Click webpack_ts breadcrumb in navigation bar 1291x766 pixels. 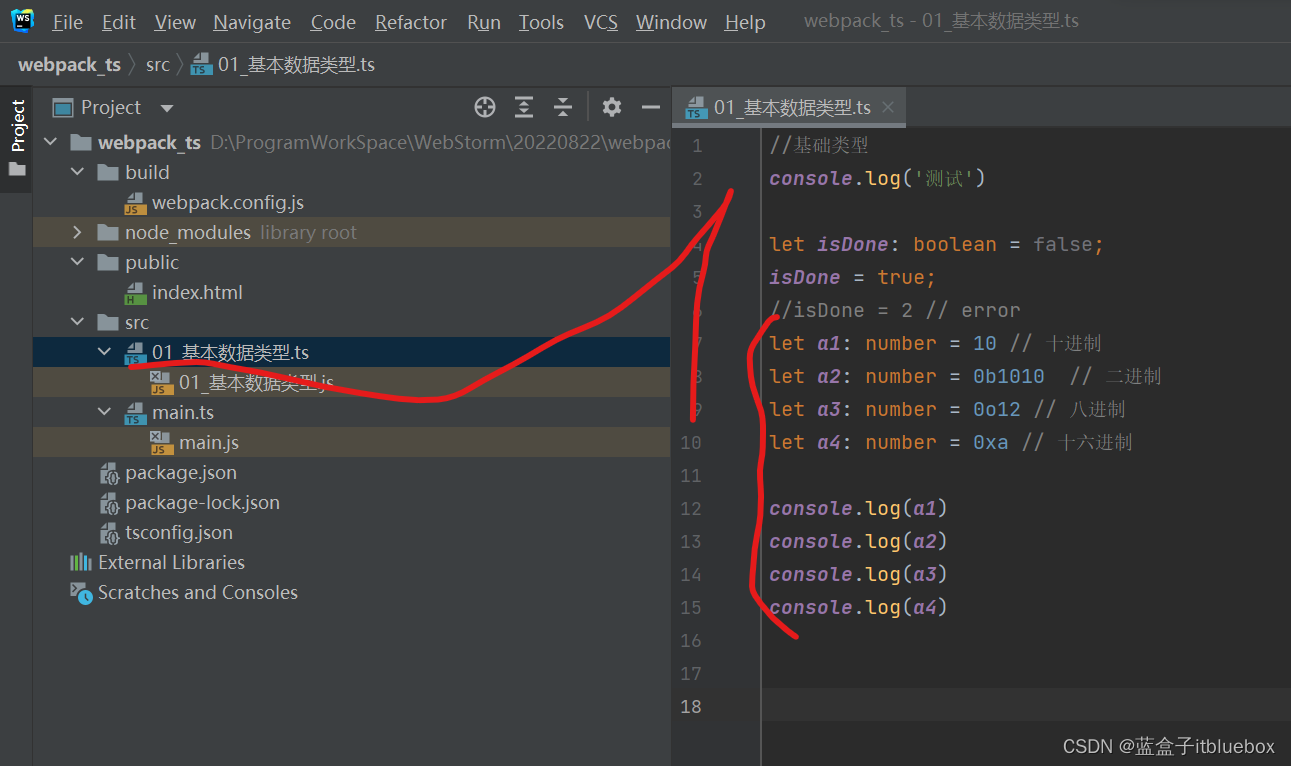point(69,65)
